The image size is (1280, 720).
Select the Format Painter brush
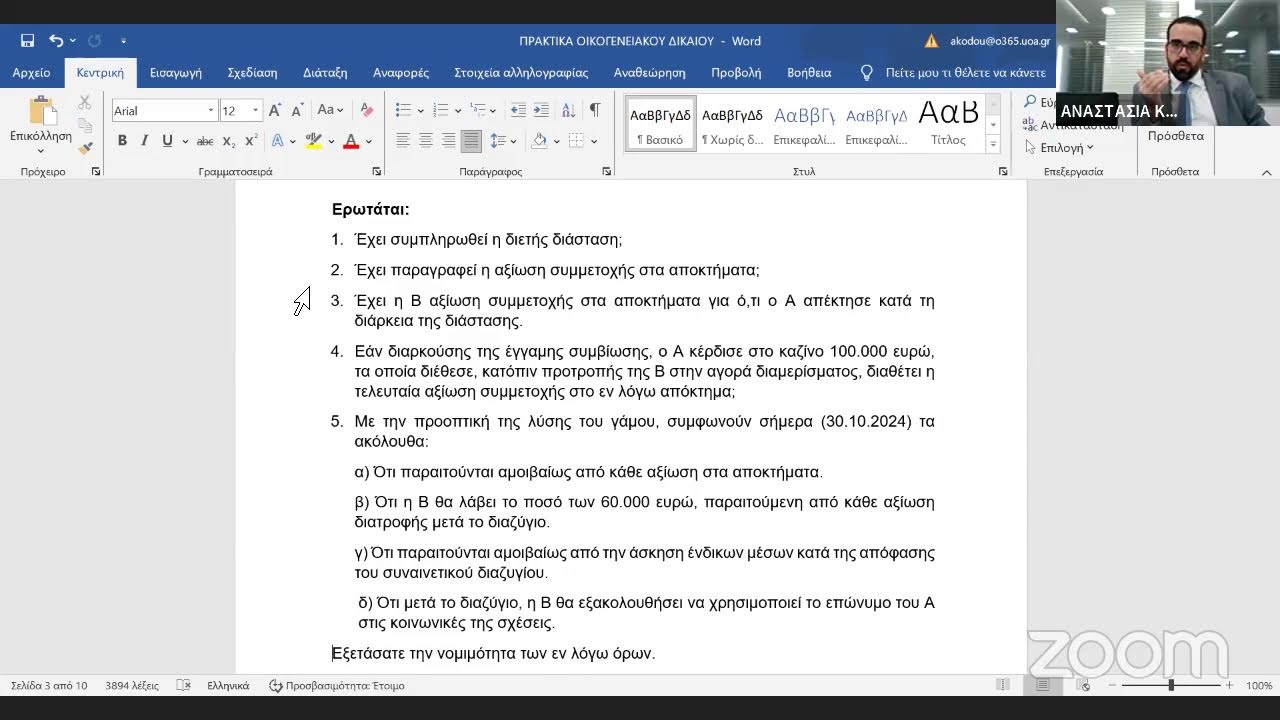85,147
